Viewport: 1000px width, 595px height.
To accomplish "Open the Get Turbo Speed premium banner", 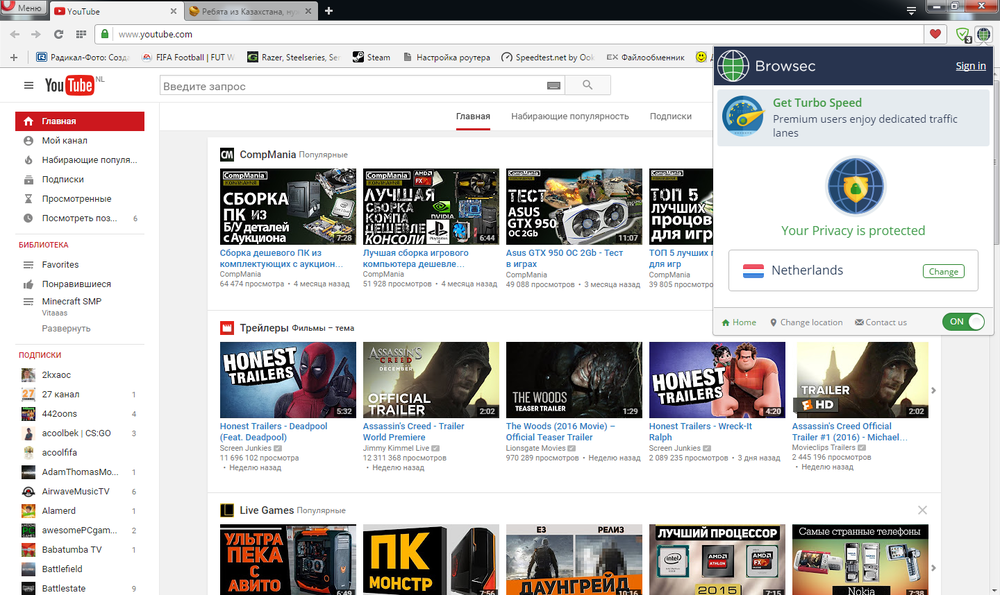I will 853,117.
